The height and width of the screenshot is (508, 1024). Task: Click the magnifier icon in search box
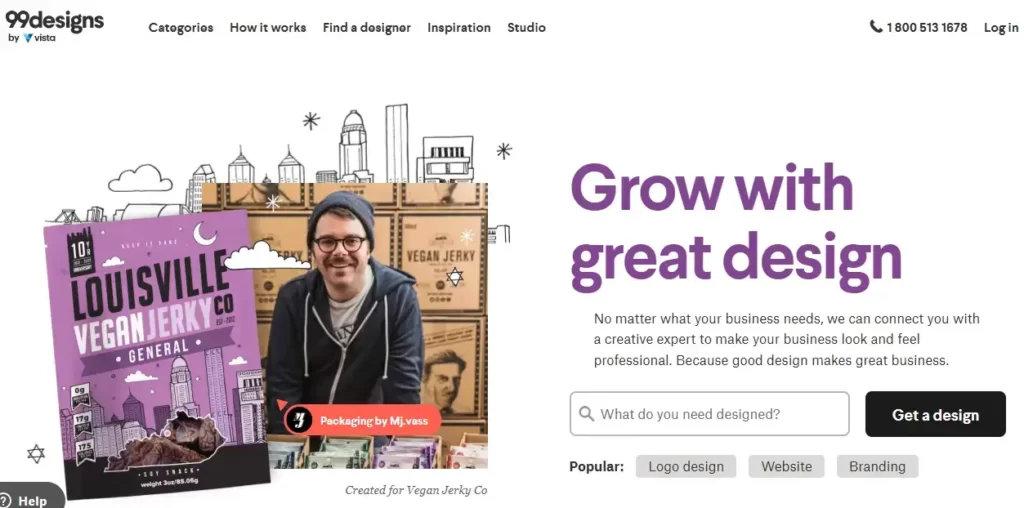point(586,414)
